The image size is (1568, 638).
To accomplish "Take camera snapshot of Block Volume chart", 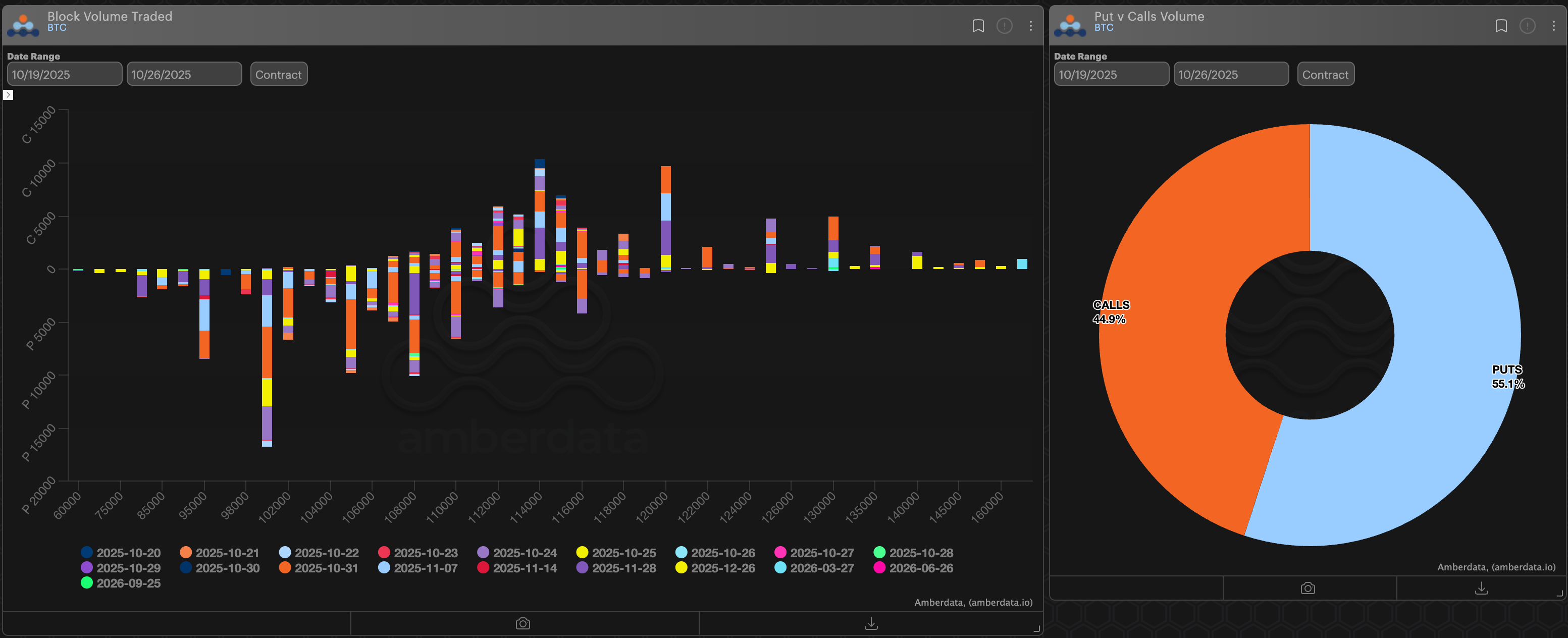I will pos(523,623).
